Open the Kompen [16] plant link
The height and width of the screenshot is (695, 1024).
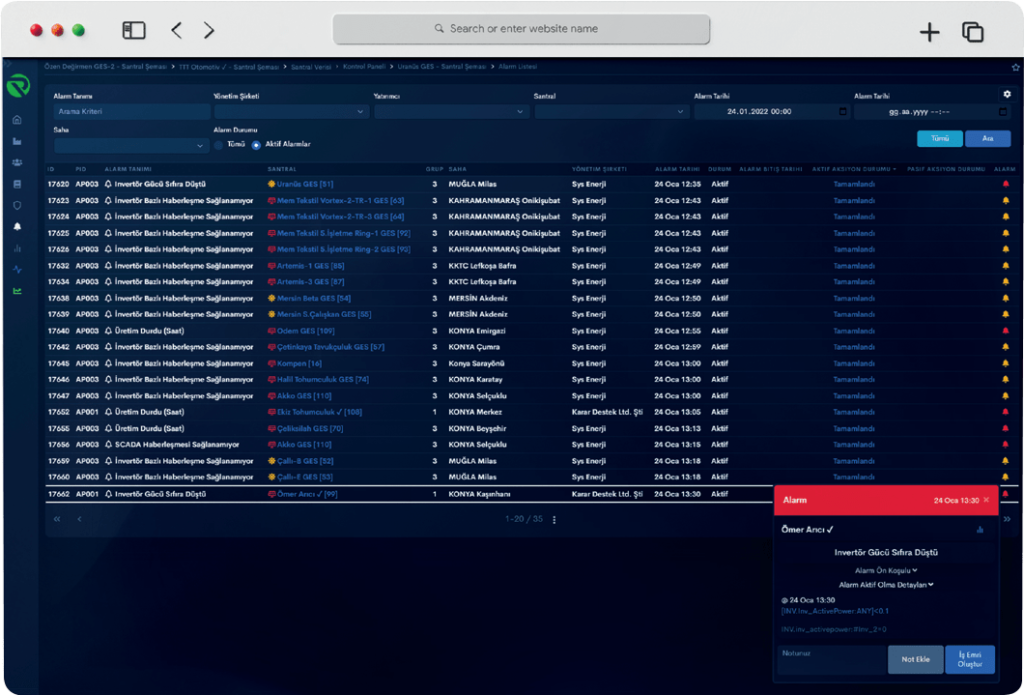point(299,363)
